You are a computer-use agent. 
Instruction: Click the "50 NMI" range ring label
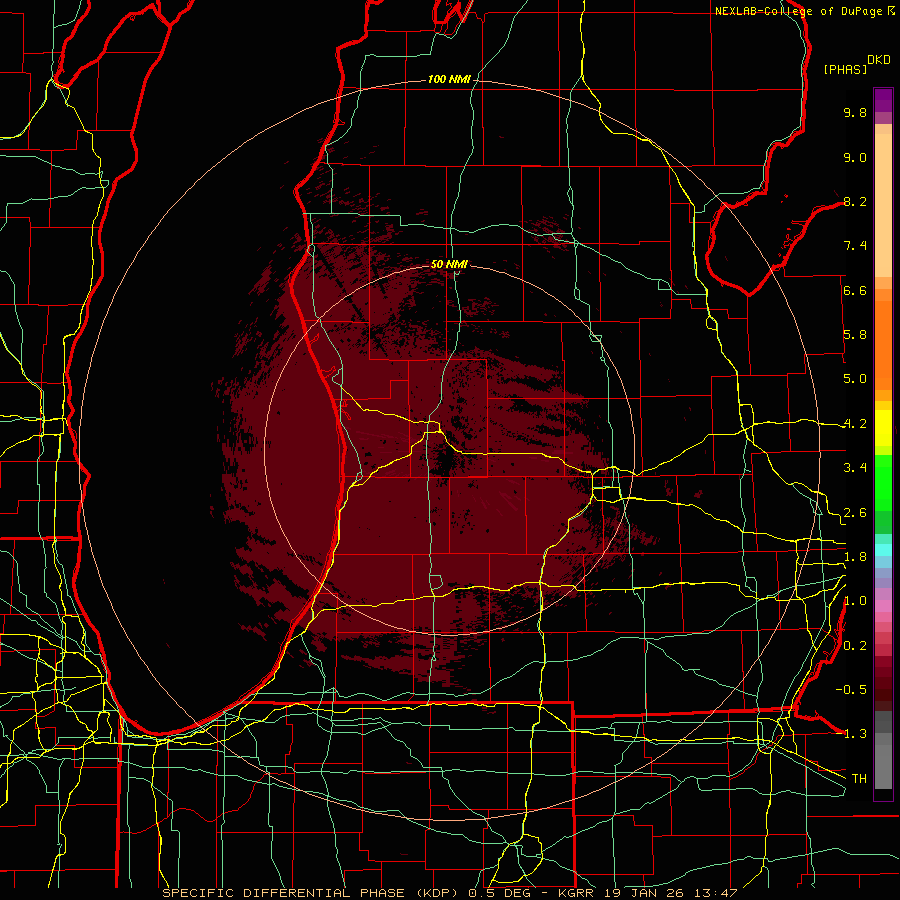coord(449,264)
